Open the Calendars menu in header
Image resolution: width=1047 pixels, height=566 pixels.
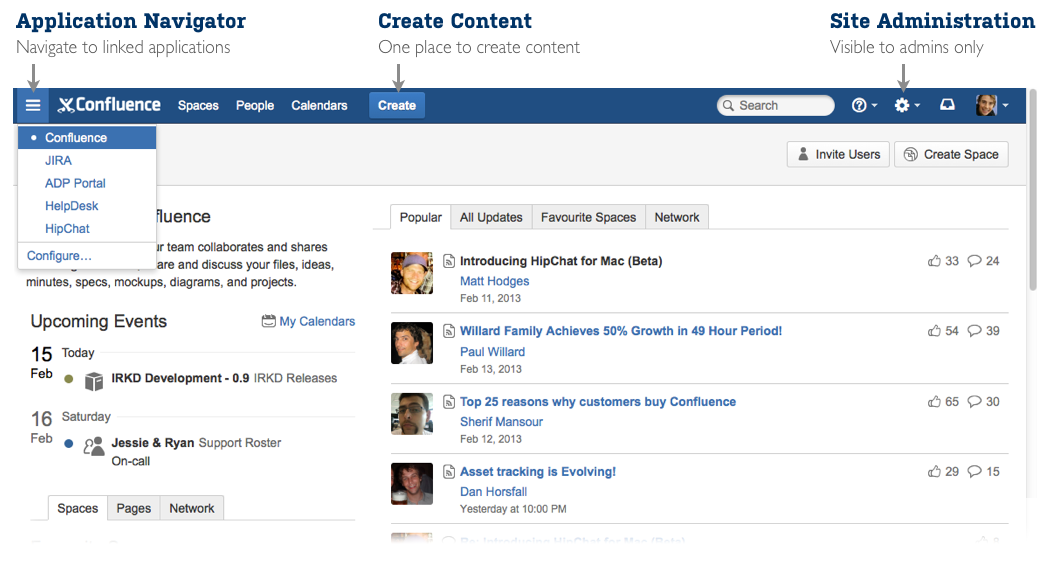319,105
